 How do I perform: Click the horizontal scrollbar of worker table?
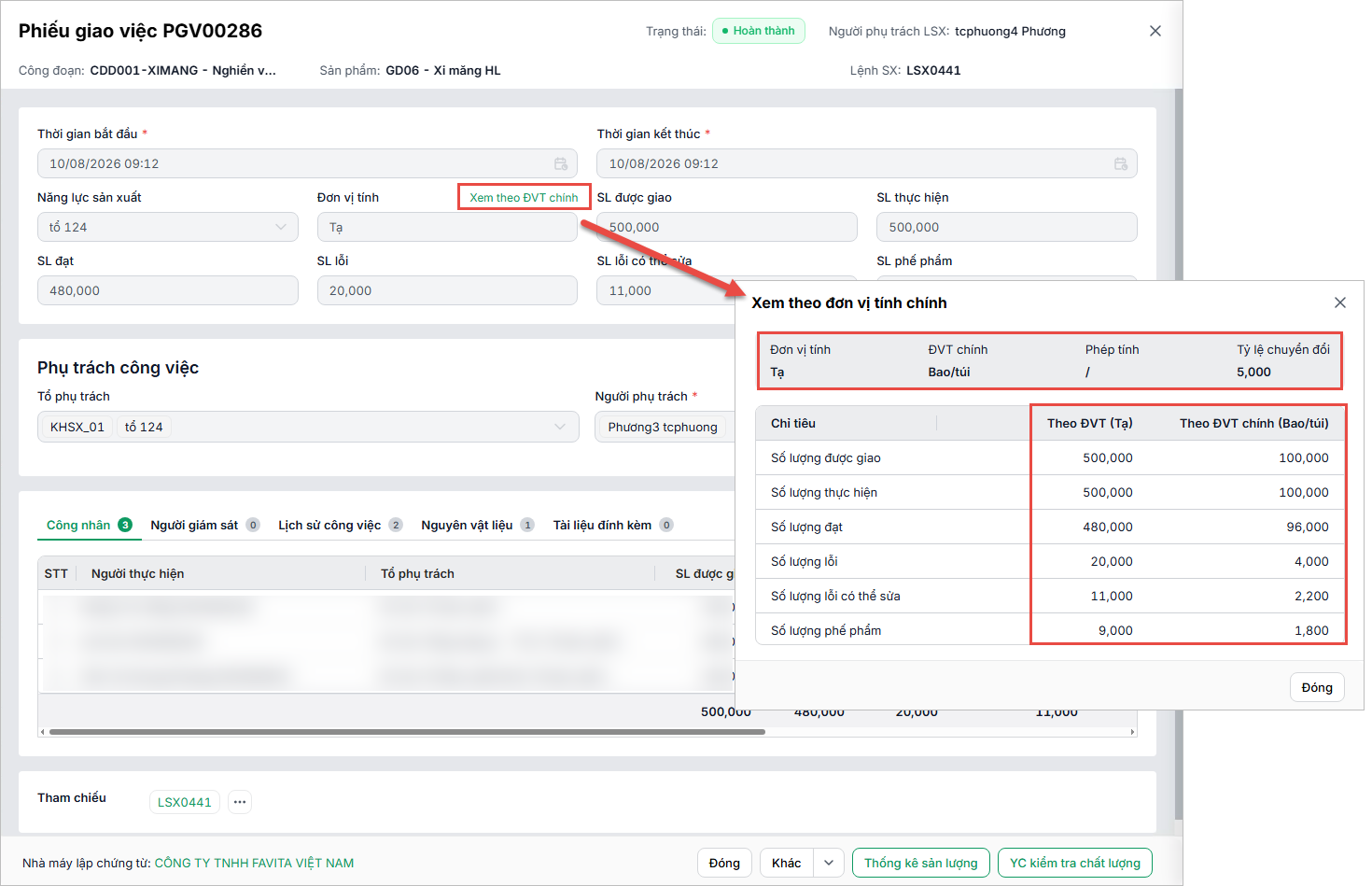(407, 732)
